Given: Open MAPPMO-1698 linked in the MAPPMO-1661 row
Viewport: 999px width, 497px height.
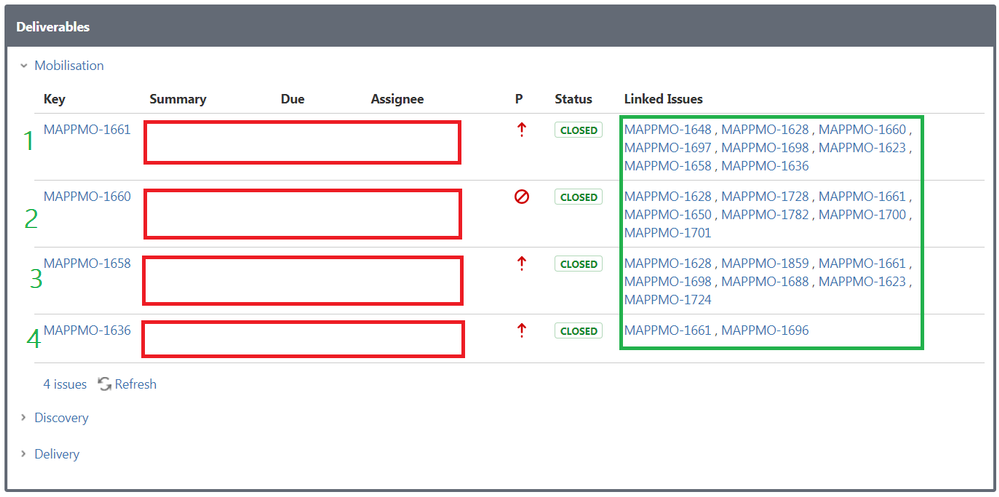Looking at the screenshot, I should pyautogui.click(x=765, y=148).
